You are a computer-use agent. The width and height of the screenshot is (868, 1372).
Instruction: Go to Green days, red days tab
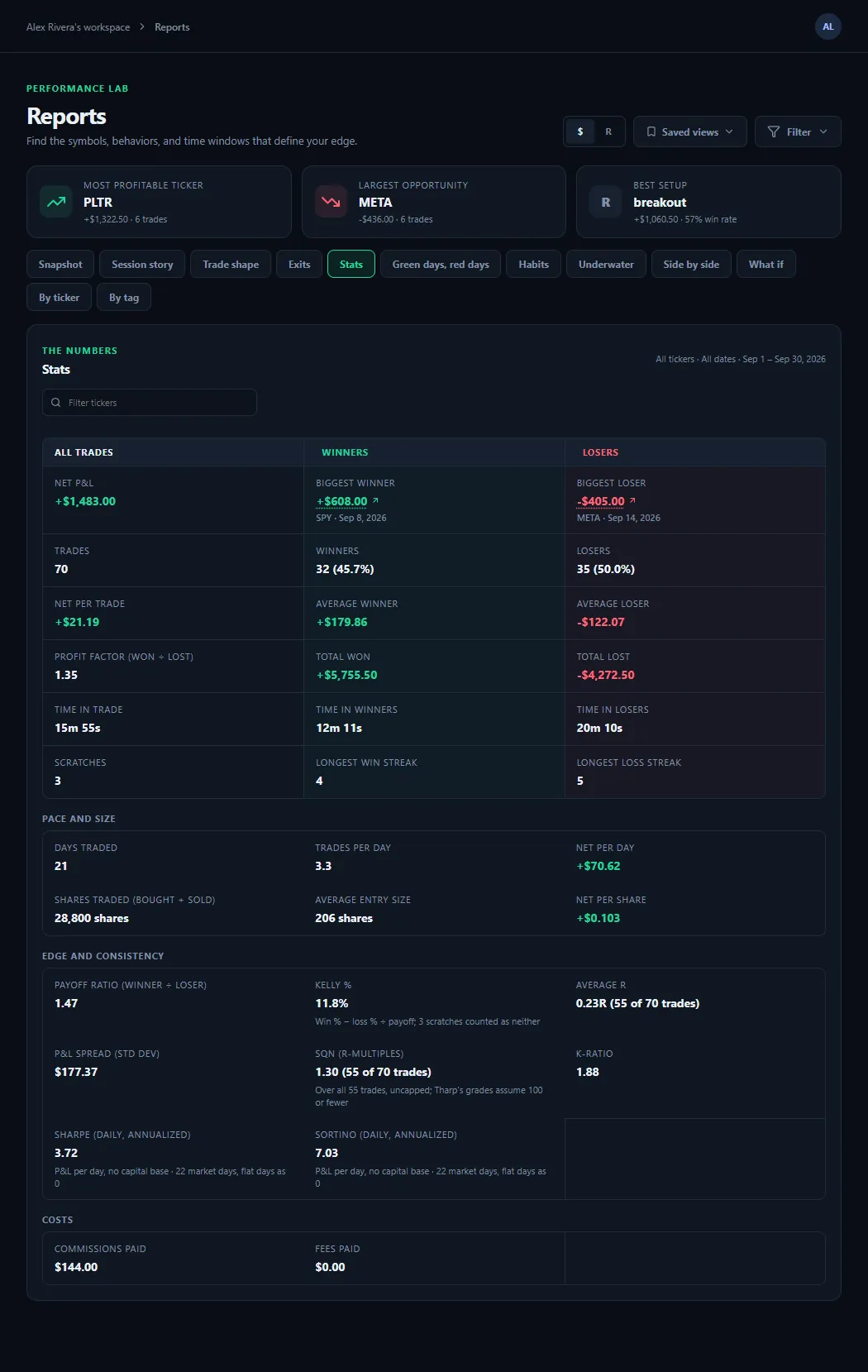[x=441, y=264]
